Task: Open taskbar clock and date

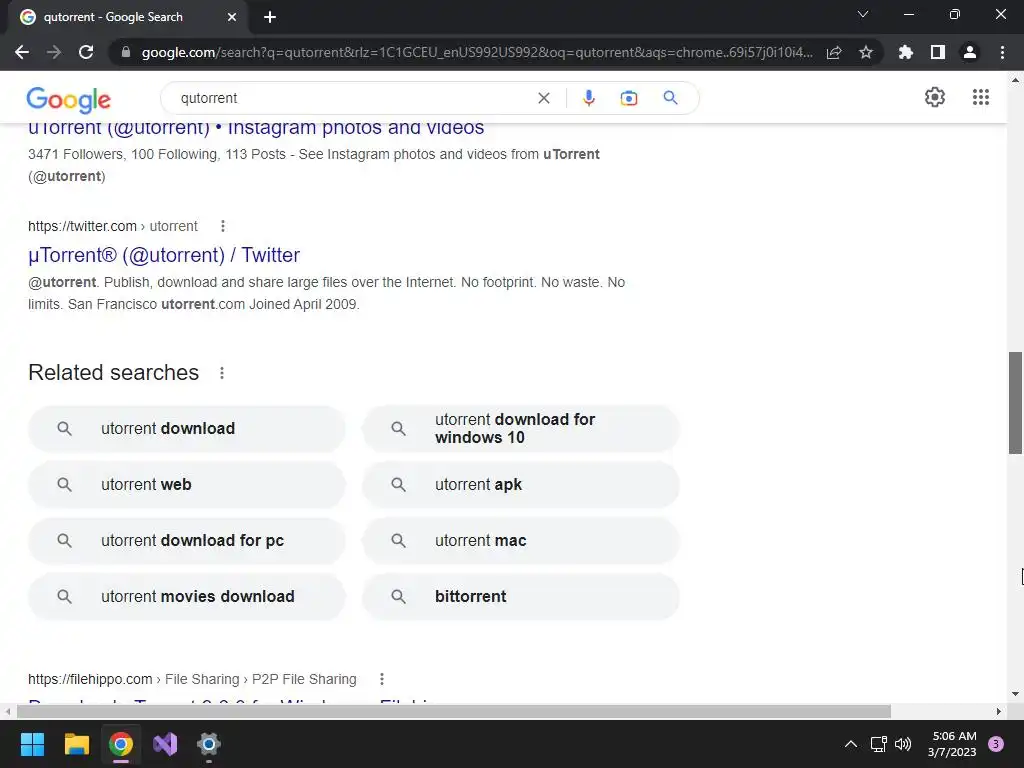Action: coord(952,744)
